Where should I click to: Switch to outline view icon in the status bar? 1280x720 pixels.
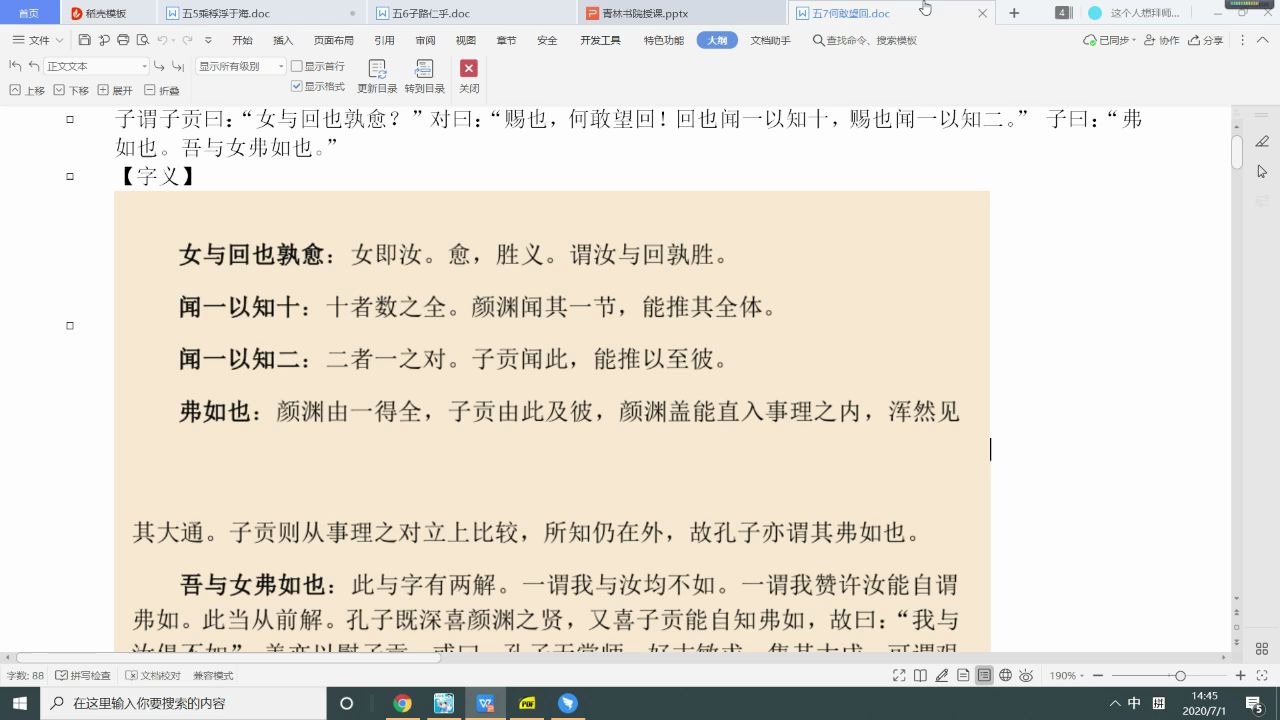pos(984,676)
